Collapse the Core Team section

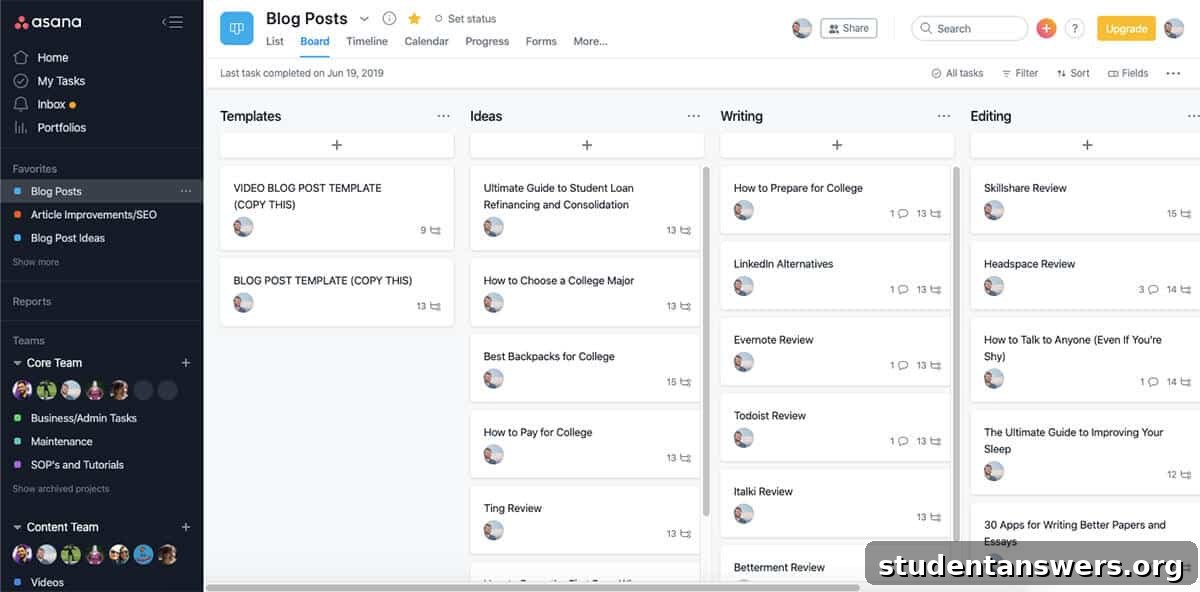(x=17, y=363)
